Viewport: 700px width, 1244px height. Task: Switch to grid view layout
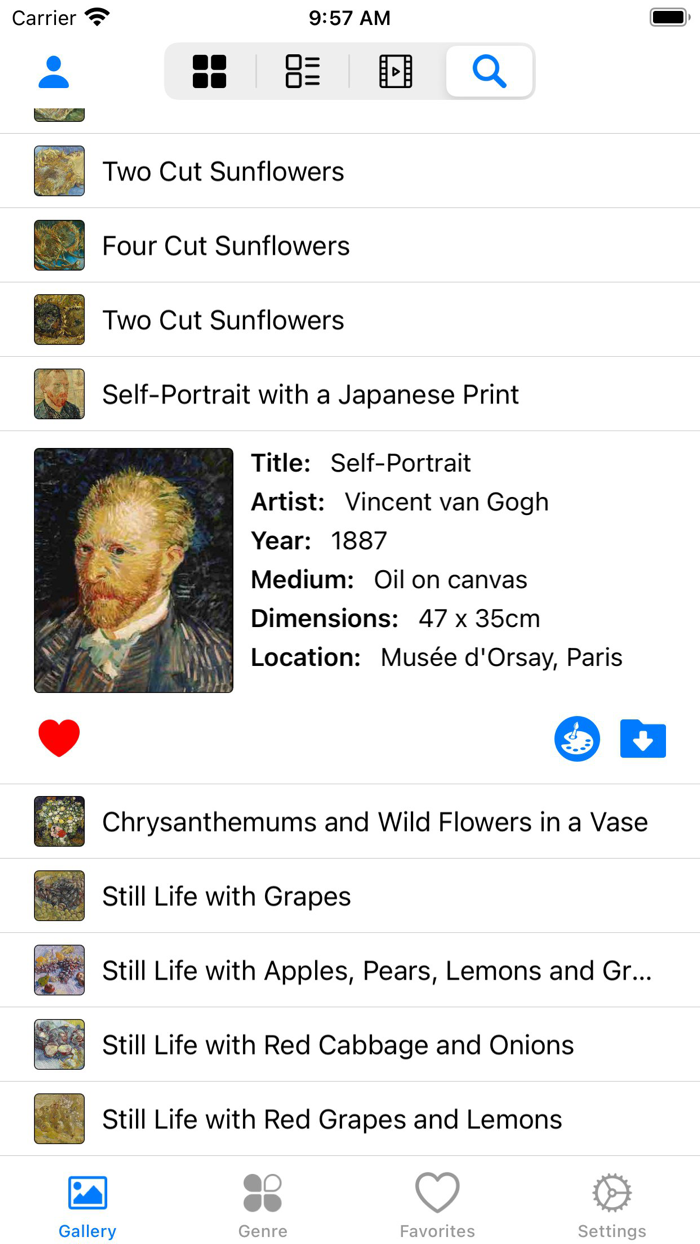tap(208, 71)
